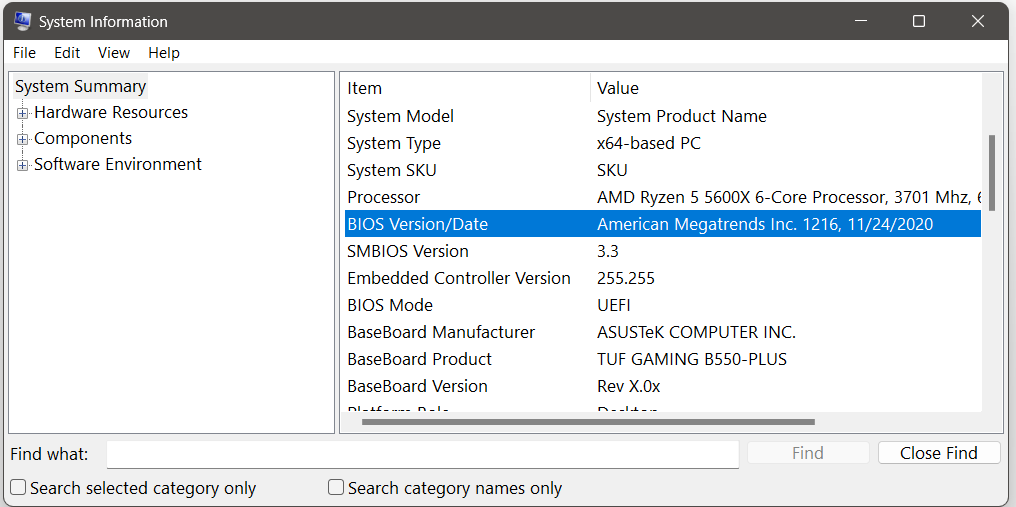Viewport: 1016px width, 507px height.
Task: Toggle Search category names only checkbox
Action: [x=336, y=488]
